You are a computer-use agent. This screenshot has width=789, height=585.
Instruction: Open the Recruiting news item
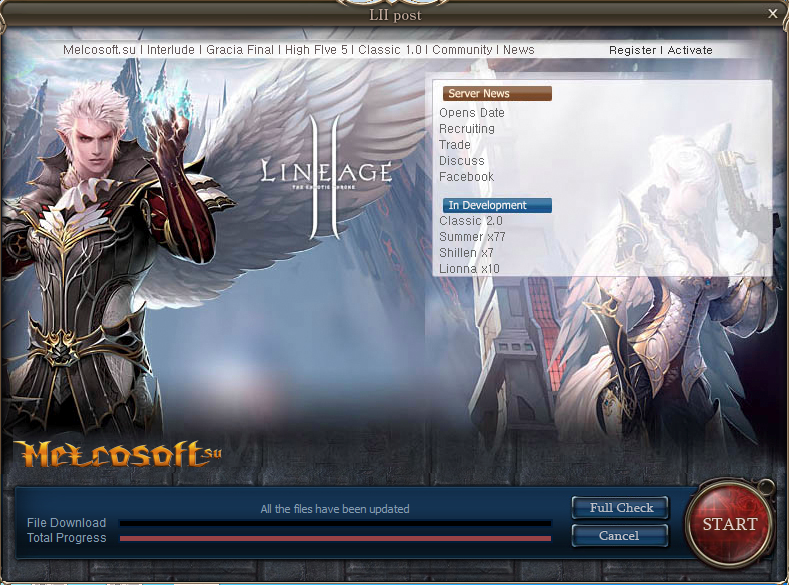tap(467, 129)
